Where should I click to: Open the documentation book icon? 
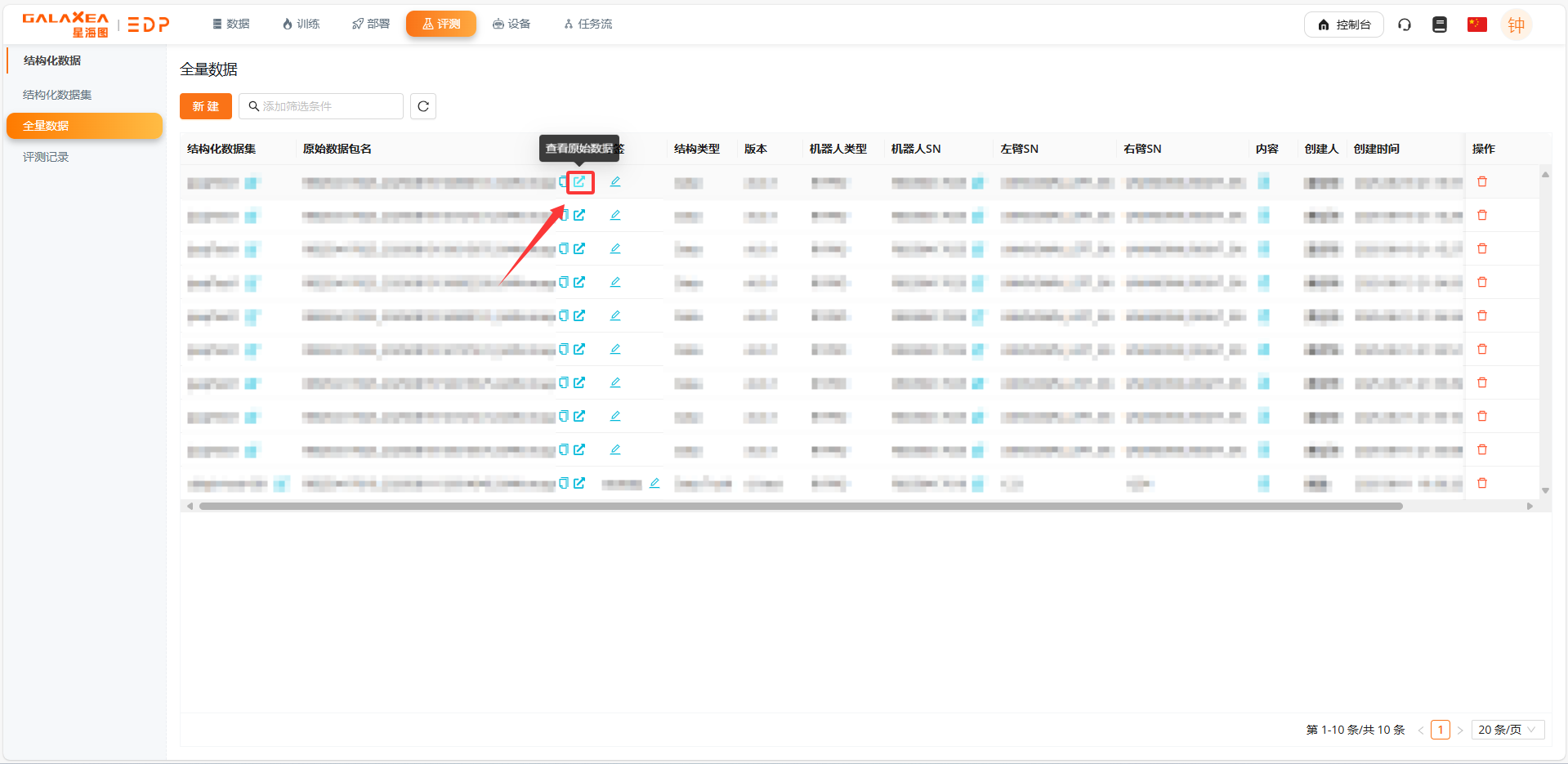(1440, 25)
